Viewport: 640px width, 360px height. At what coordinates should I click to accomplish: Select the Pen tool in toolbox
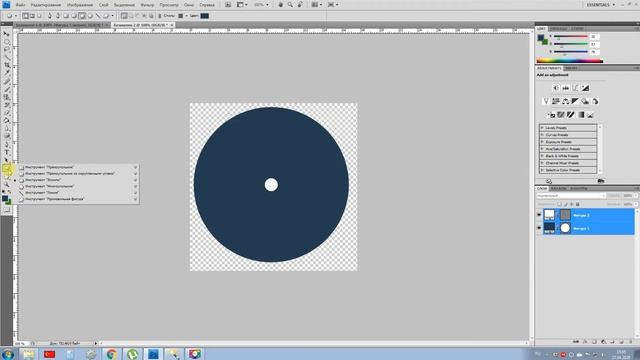click(x=7, y=144)
